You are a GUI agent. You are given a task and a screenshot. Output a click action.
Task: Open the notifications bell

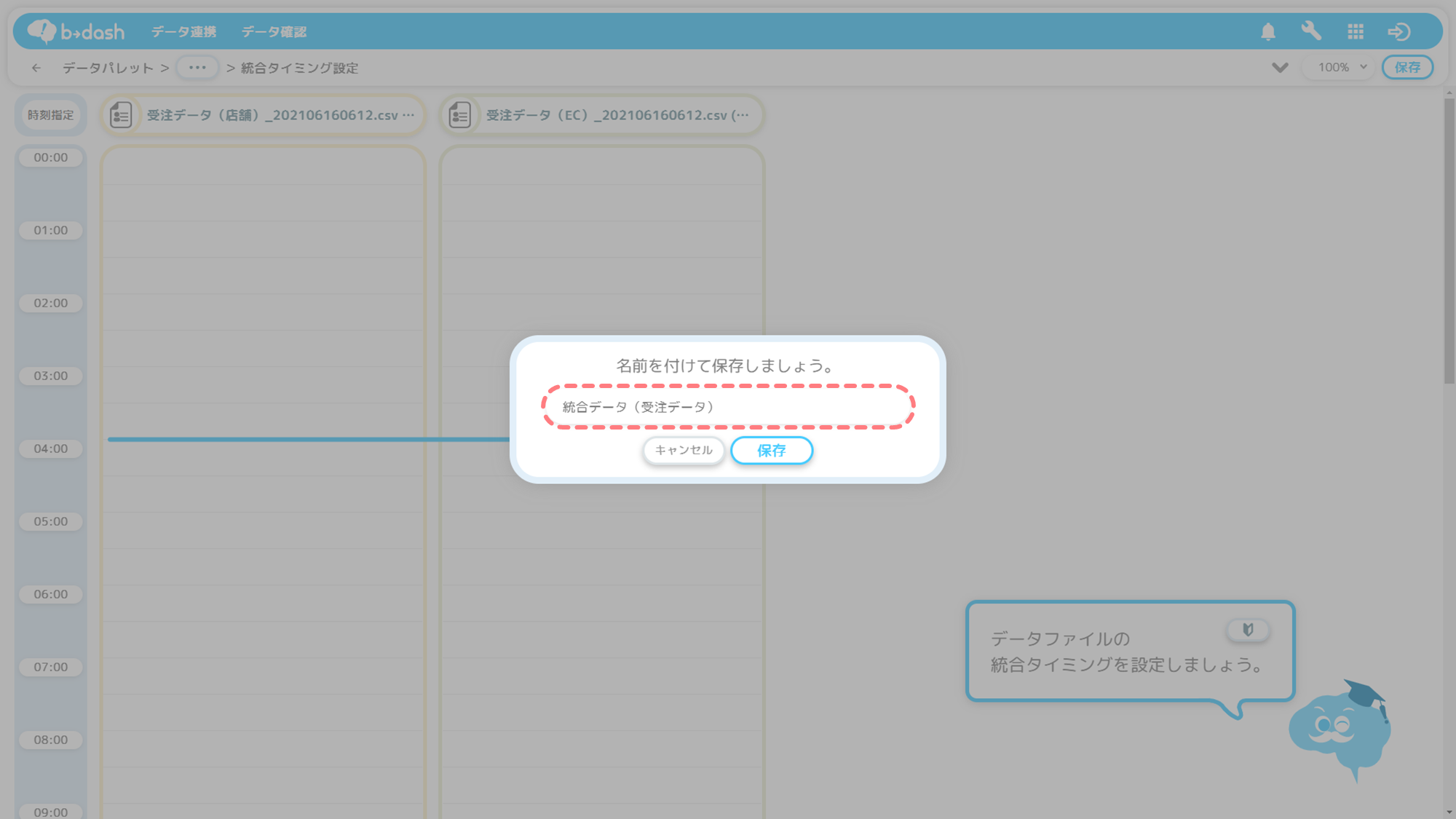click(1268, 31)
